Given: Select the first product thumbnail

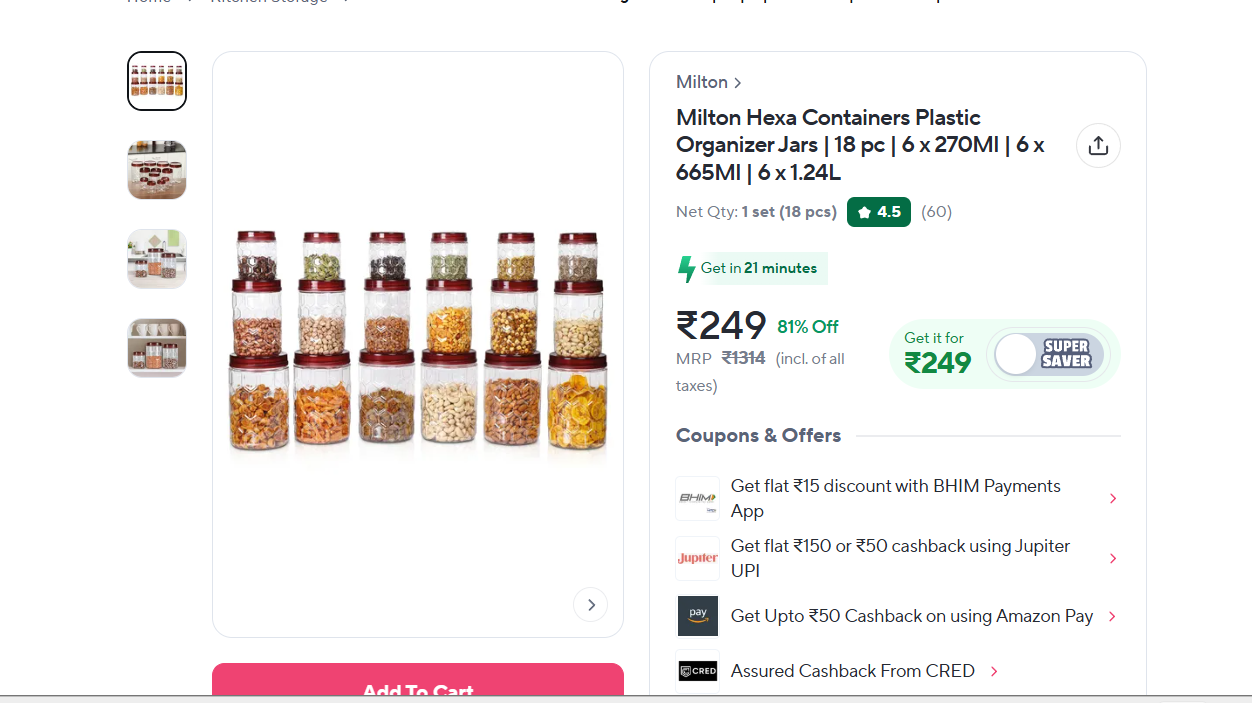Looking at the screenshot, I should pyautogui.click(x=157, y=81).
